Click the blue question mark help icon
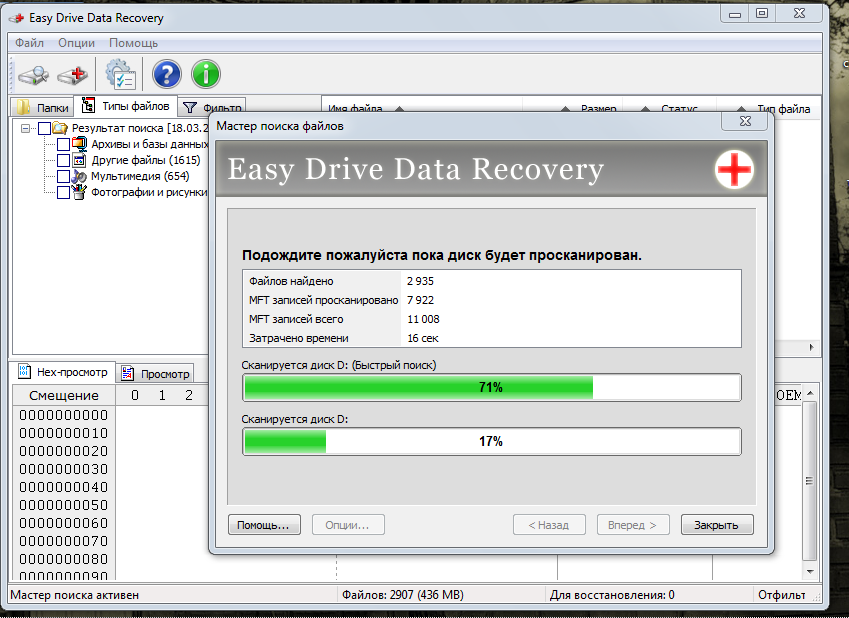849x618 pixels. [x=167, y=74]
